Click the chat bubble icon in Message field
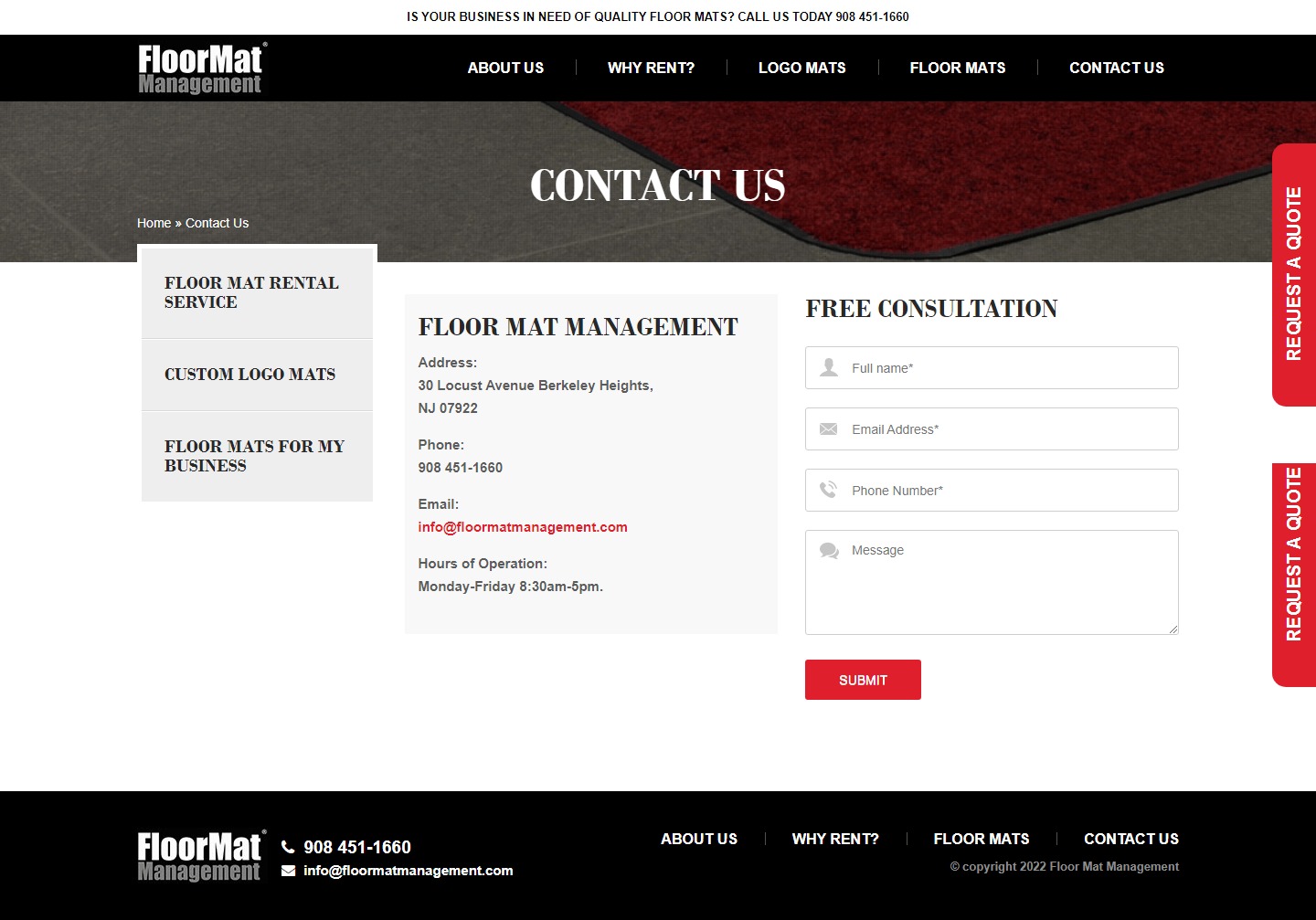 tap(828, 550)
